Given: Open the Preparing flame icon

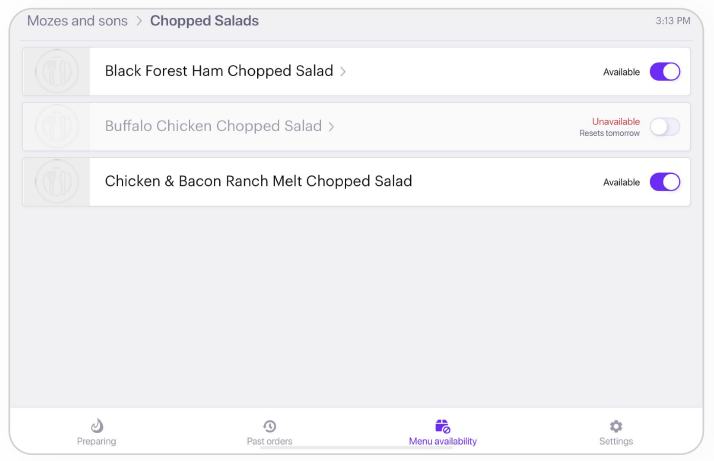Looking at the screenshot, I should tap(97, 426).
